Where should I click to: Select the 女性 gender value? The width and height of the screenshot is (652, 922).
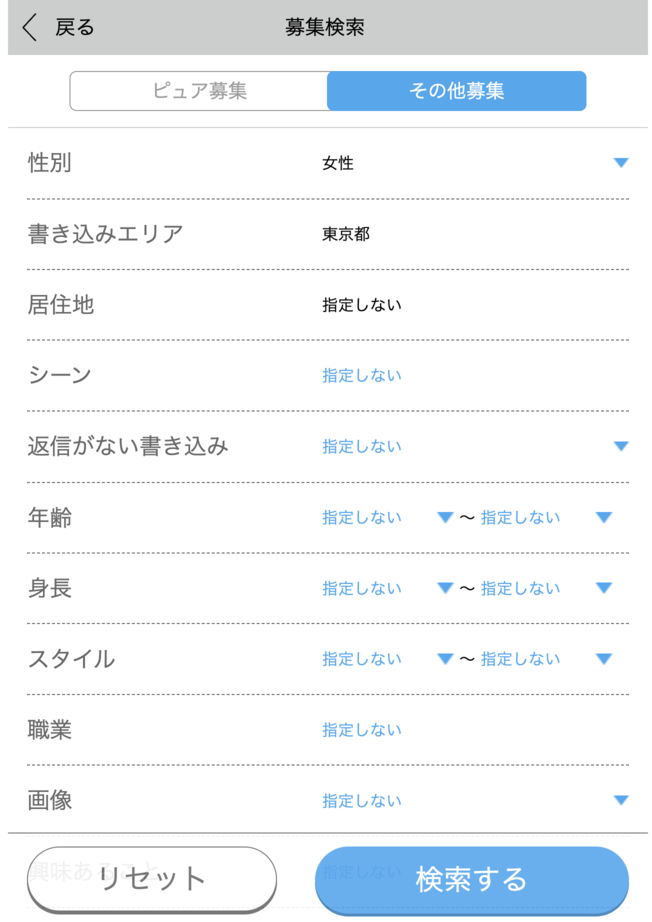click(x=337, y=163)
